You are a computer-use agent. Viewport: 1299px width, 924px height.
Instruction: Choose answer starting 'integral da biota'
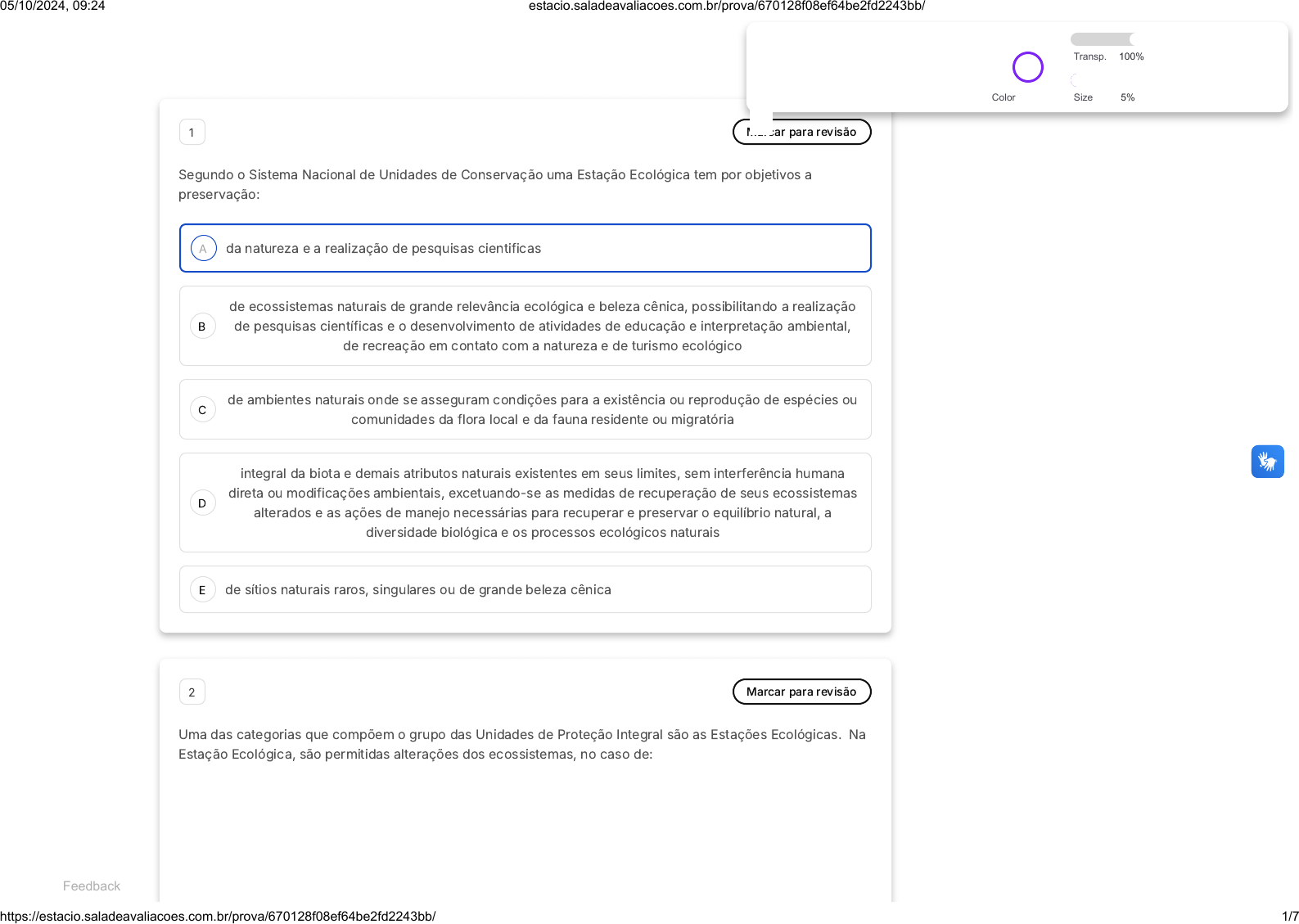click(542, 503)
